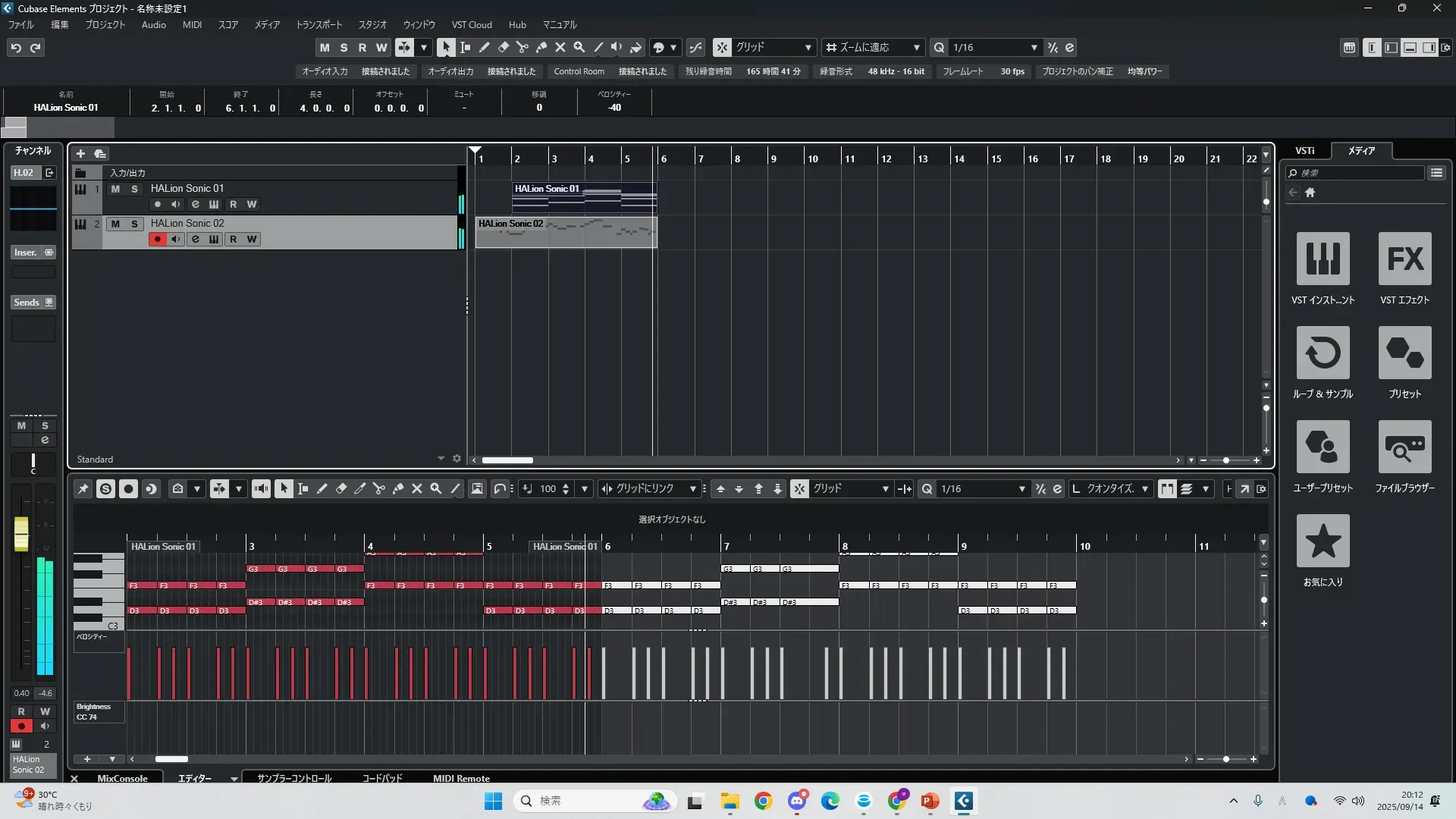The image size is (1456, 819).
Task: Toggle record enable on HALion Sonic 02
Action: [x=158, y=240]
